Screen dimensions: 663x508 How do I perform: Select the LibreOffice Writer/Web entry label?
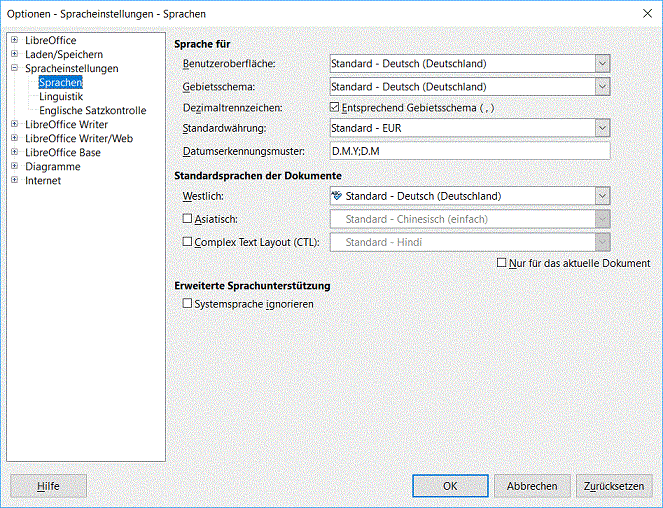[79, 138]
